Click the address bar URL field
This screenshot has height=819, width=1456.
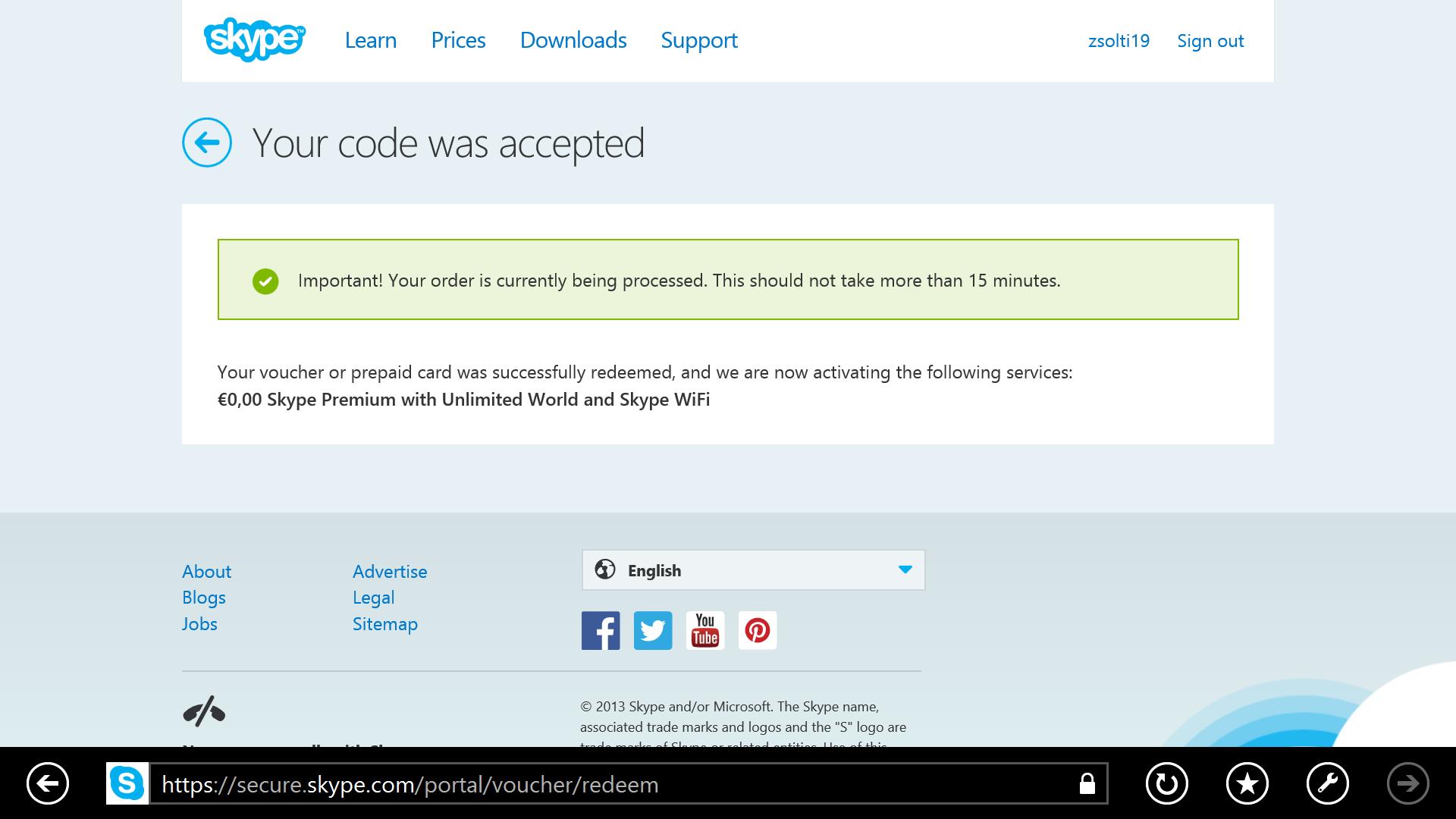pyautogui.click(x=607, y=784)
